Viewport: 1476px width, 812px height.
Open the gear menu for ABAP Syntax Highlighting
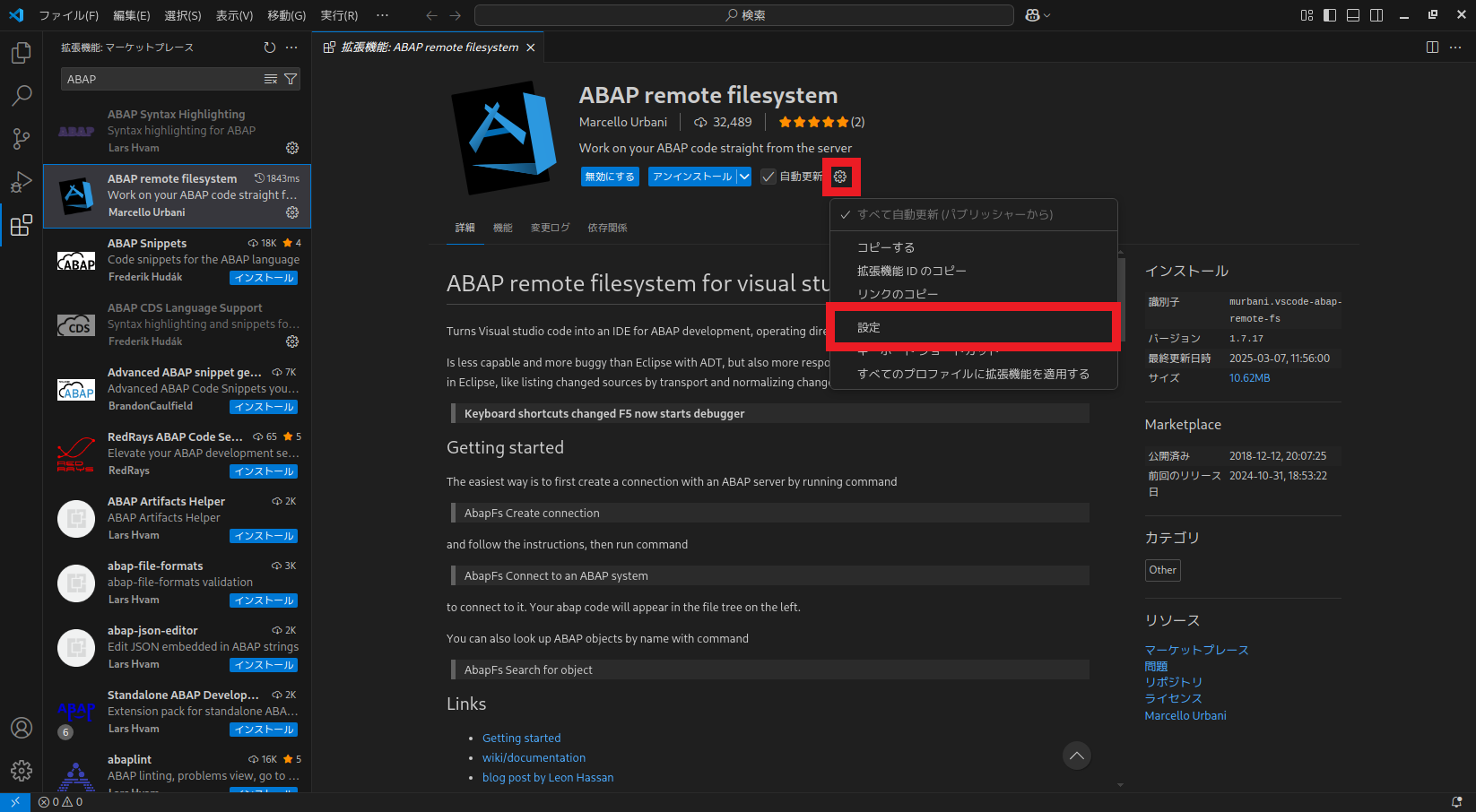tap(292, 148)
